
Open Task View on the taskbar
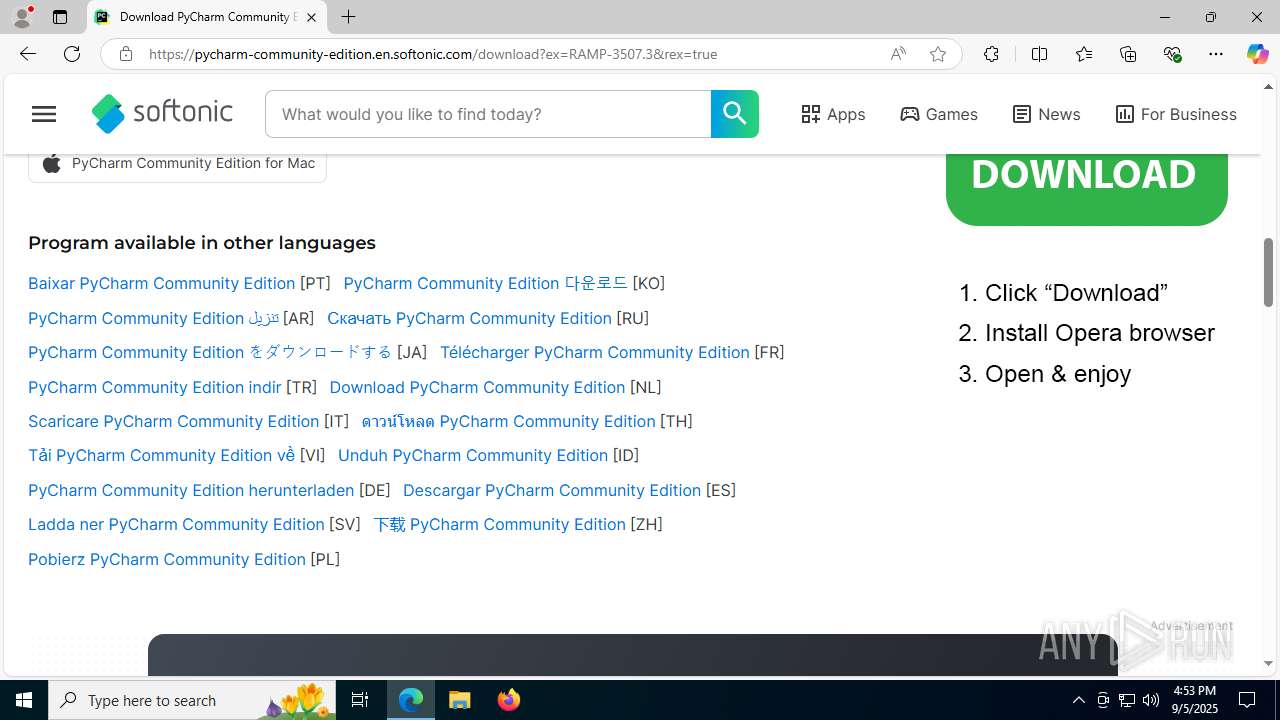coord(360,700)
